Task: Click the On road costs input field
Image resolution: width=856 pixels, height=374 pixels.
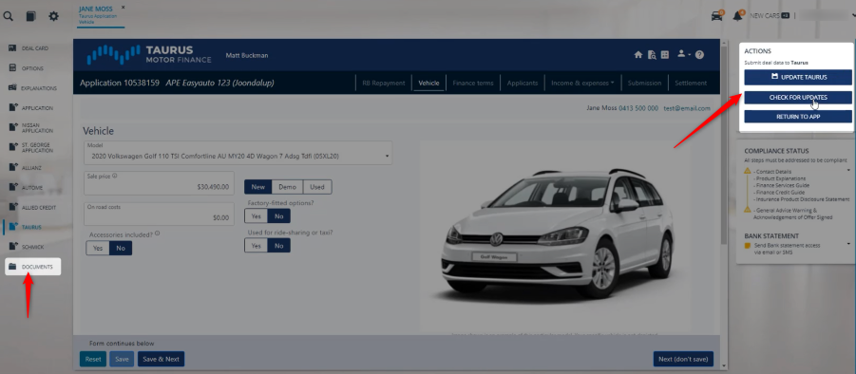Action: 159,214
